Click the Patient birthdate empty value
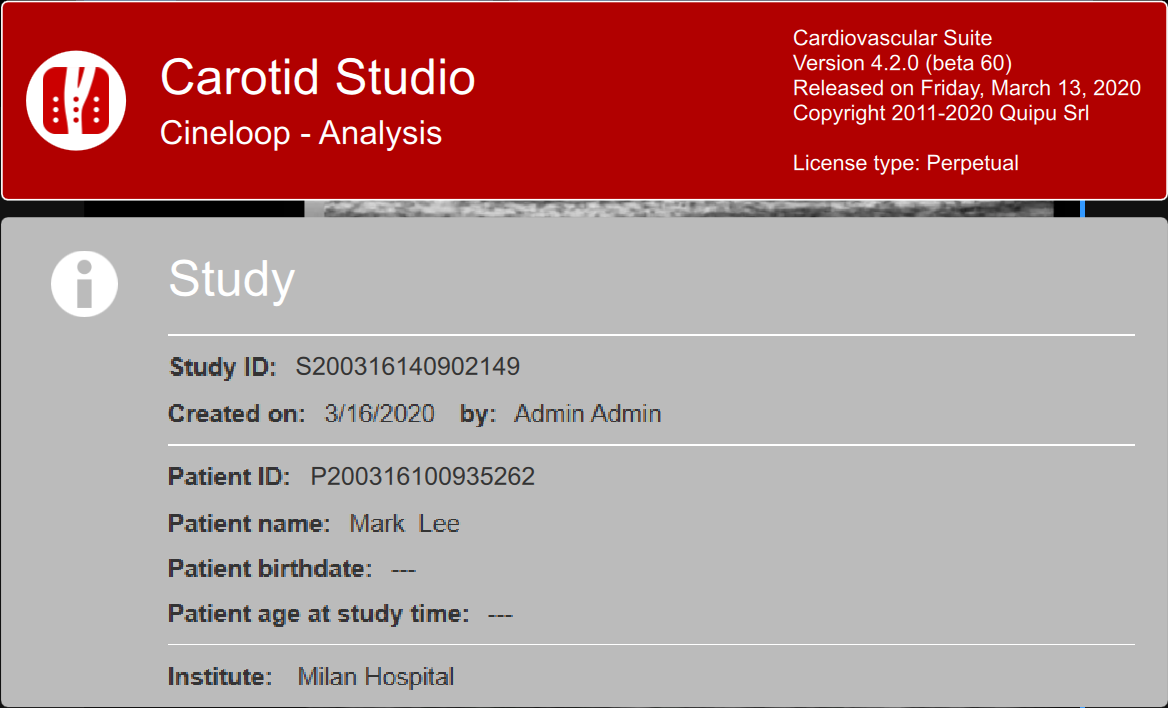Image resolution: width=1168 pixels, height=708 pixels. (403, 570)
